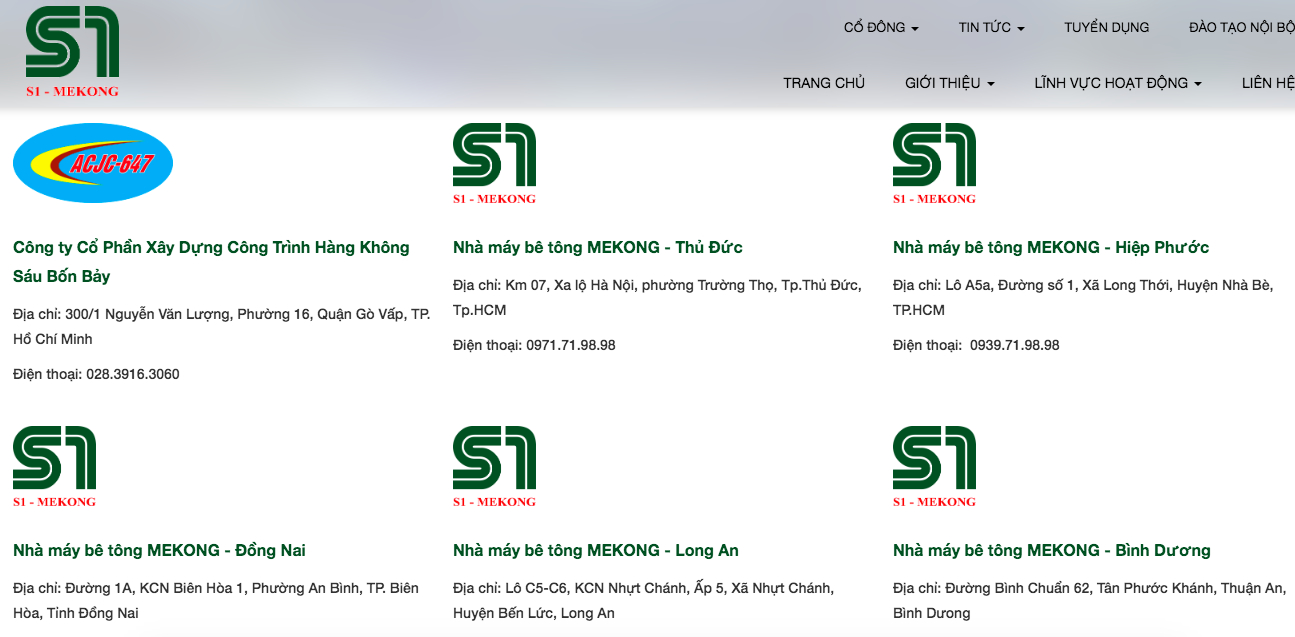The image size is (1295, 637).
Task: Open Công ty Cổ Phần Xây Dựng link
Action: tap(211, 248)
